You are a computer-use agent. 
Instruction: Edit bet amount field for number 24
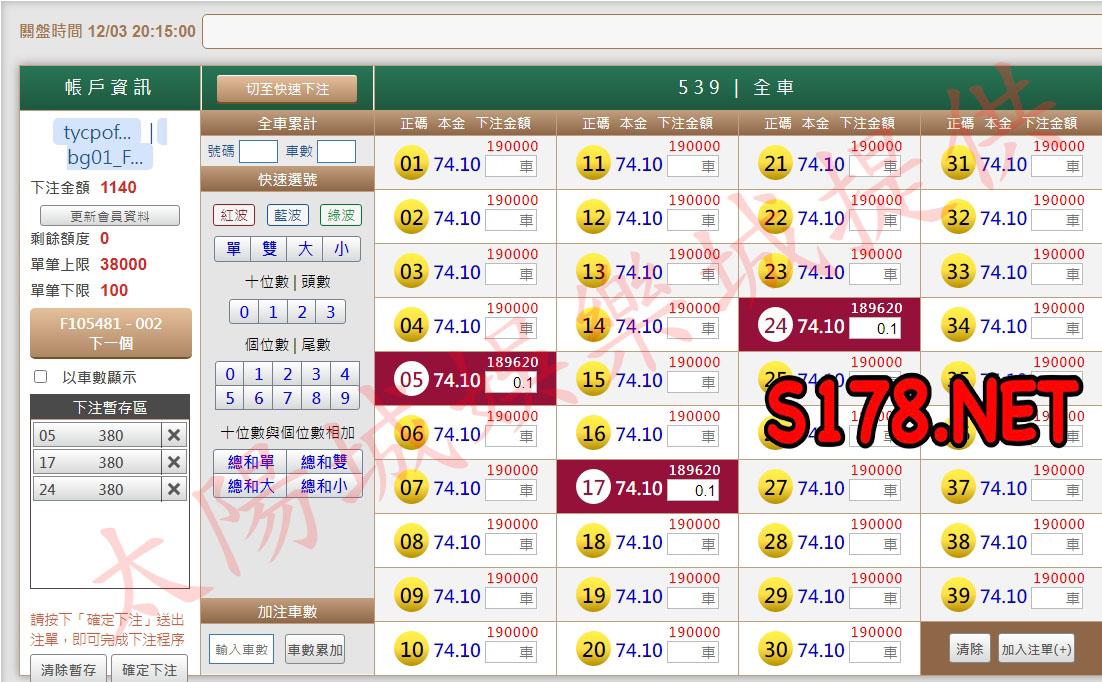875,328
